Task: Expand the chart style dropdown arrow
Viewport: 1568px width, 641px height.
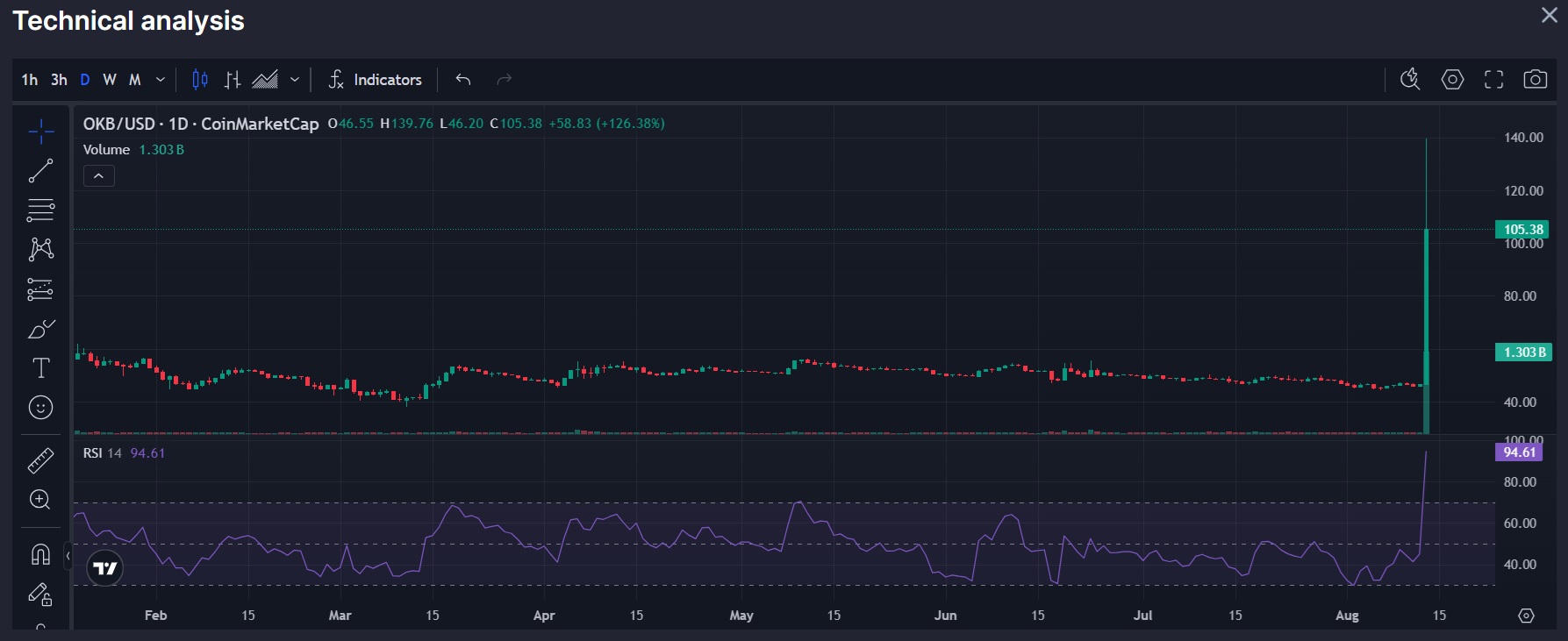Action: click(295, 80)
